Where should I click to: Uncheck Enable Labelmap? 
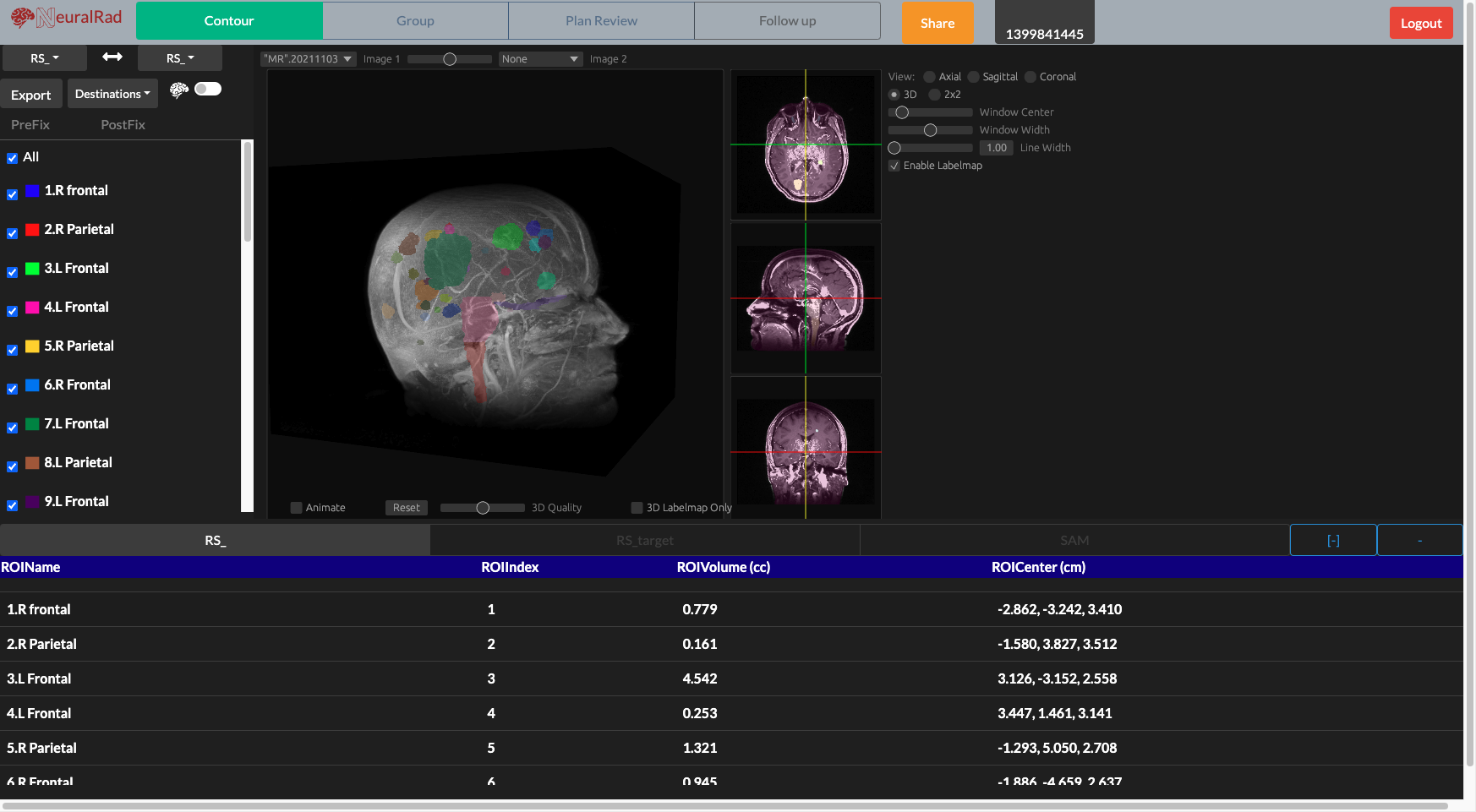(894, 166)
